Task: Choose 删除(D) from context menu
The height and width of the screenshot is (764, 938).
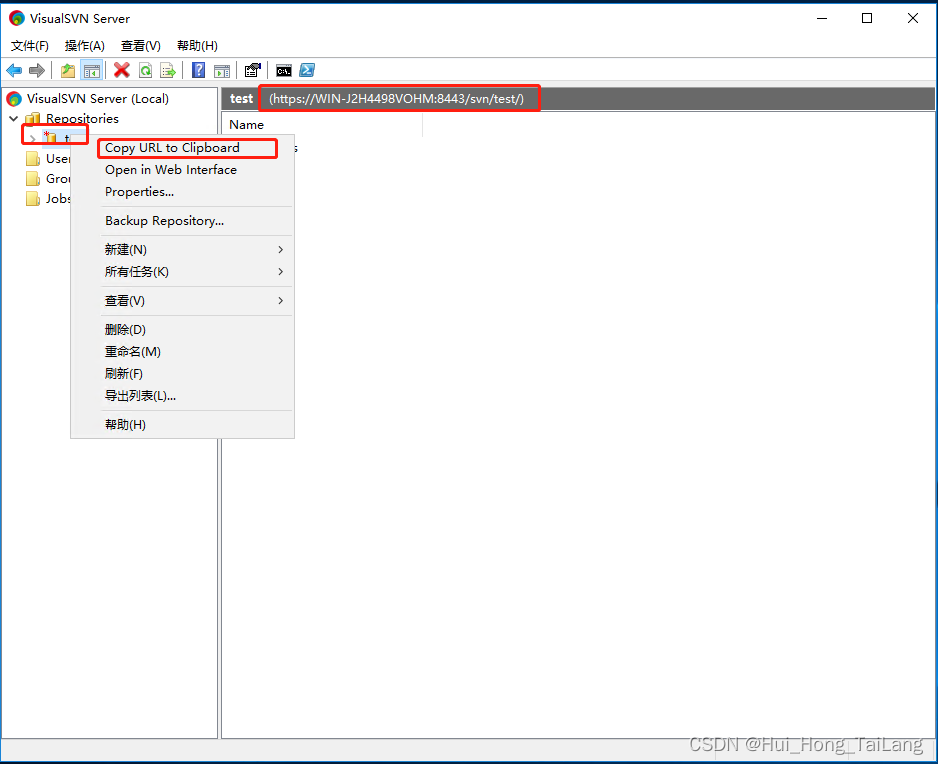Action: (x=182, y=330)
